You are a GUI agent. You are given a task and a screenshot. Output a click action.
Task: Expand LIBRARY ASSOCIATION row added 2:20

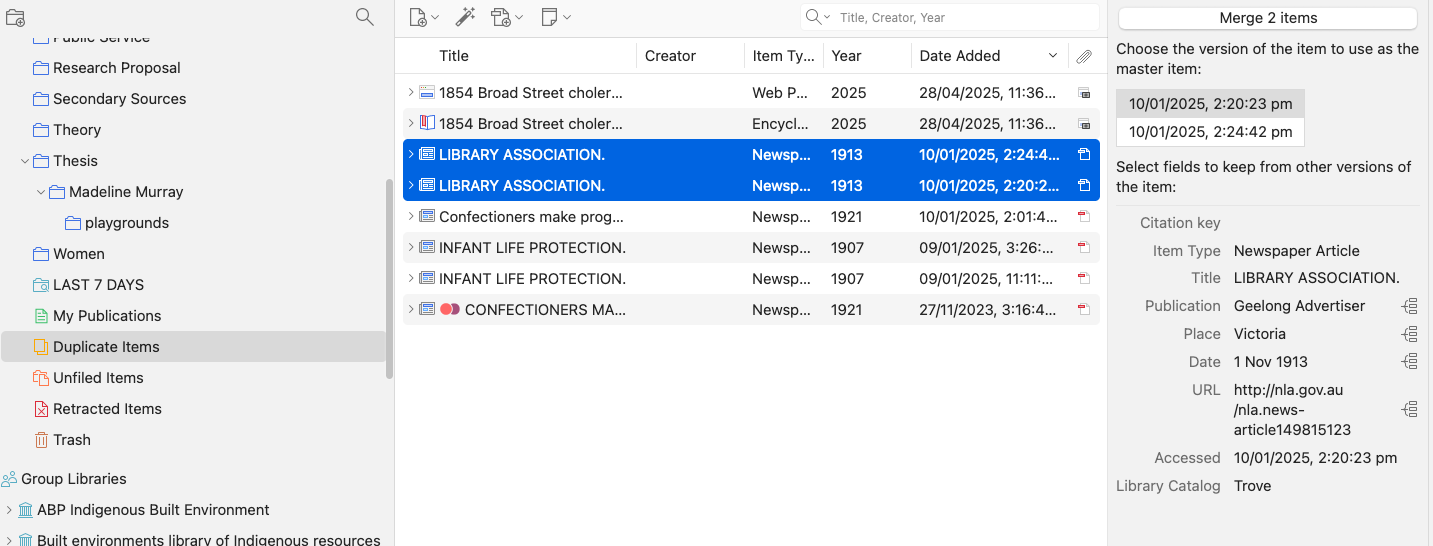coord(410,186)
